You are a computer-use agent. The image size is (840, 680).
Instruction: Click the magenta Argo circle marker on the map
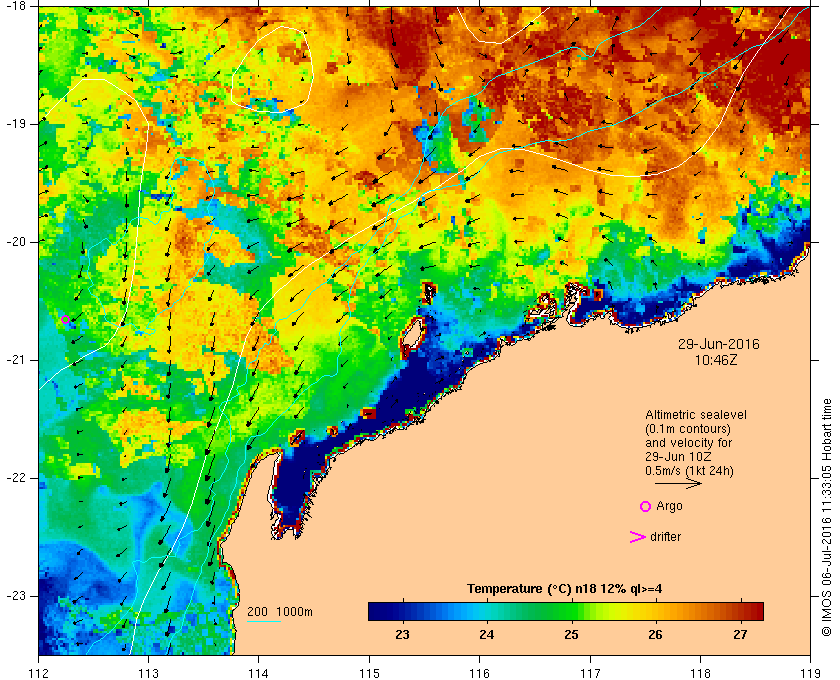[x=65, y=320]
